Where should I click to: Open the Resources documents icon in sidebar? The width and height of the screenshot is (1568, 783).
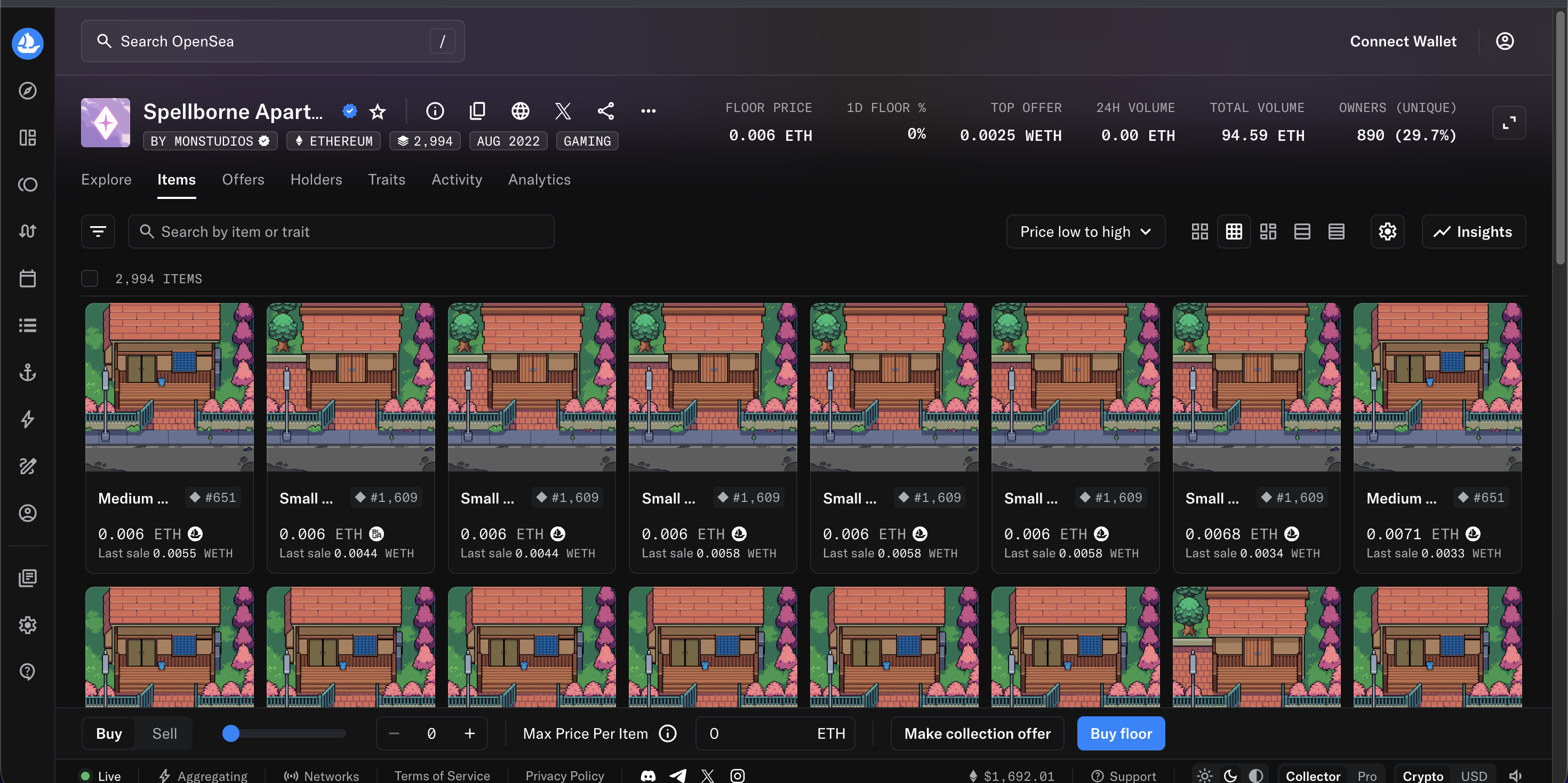pos(27,578)
